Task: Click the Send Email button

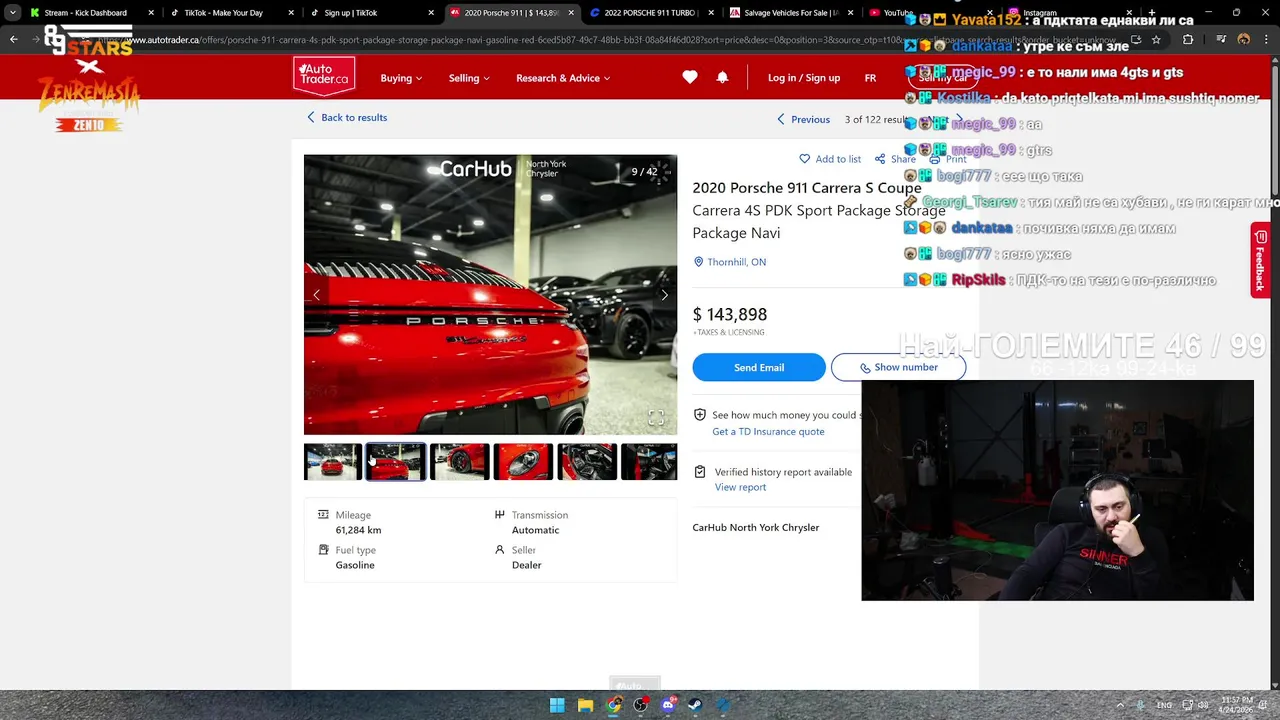Action: [x=759, y=367]
